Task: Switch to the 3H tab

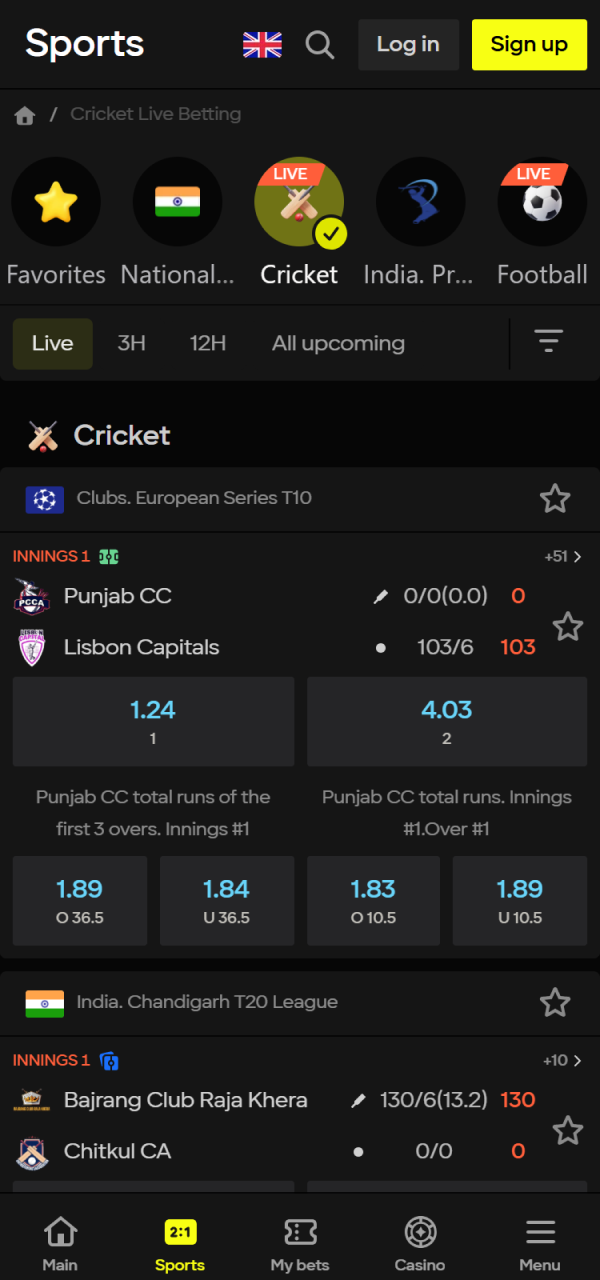Action: (x=131, y=343)
